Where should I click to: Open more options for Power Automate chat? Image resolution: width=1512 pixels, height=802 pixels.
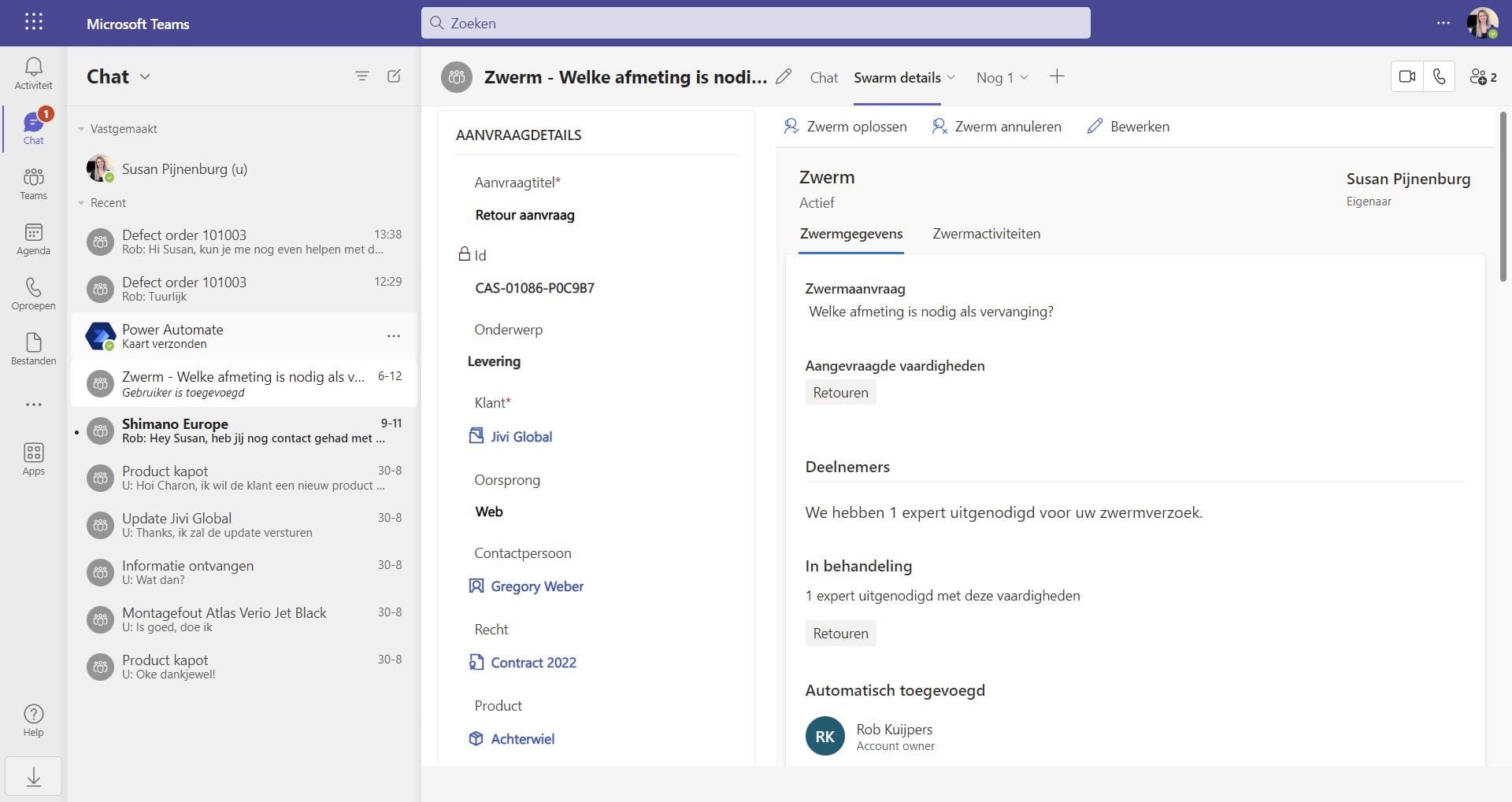click(394, 336)
